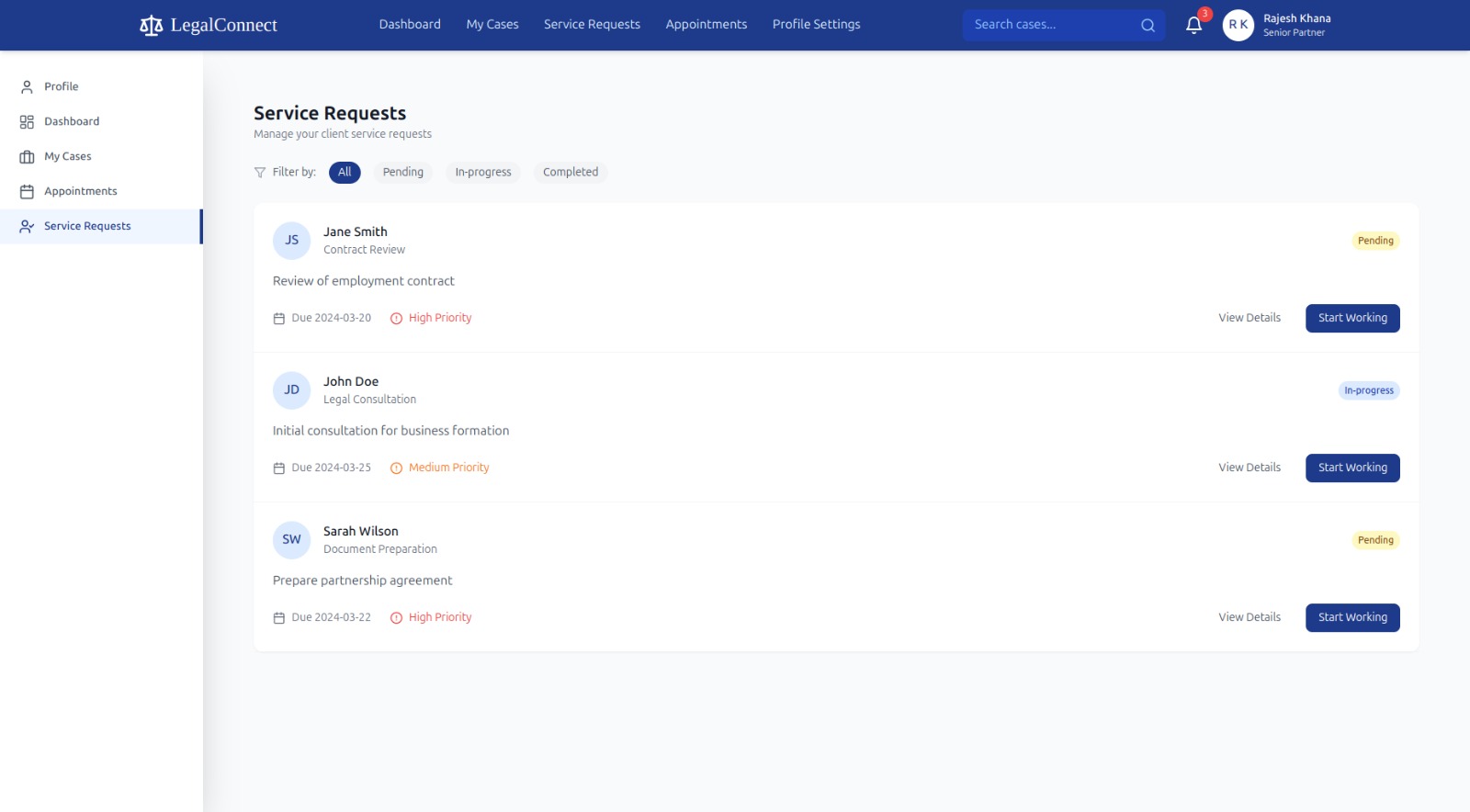
Task: Click In-progress badge on John Doe's card
Action: (1369, 390)
